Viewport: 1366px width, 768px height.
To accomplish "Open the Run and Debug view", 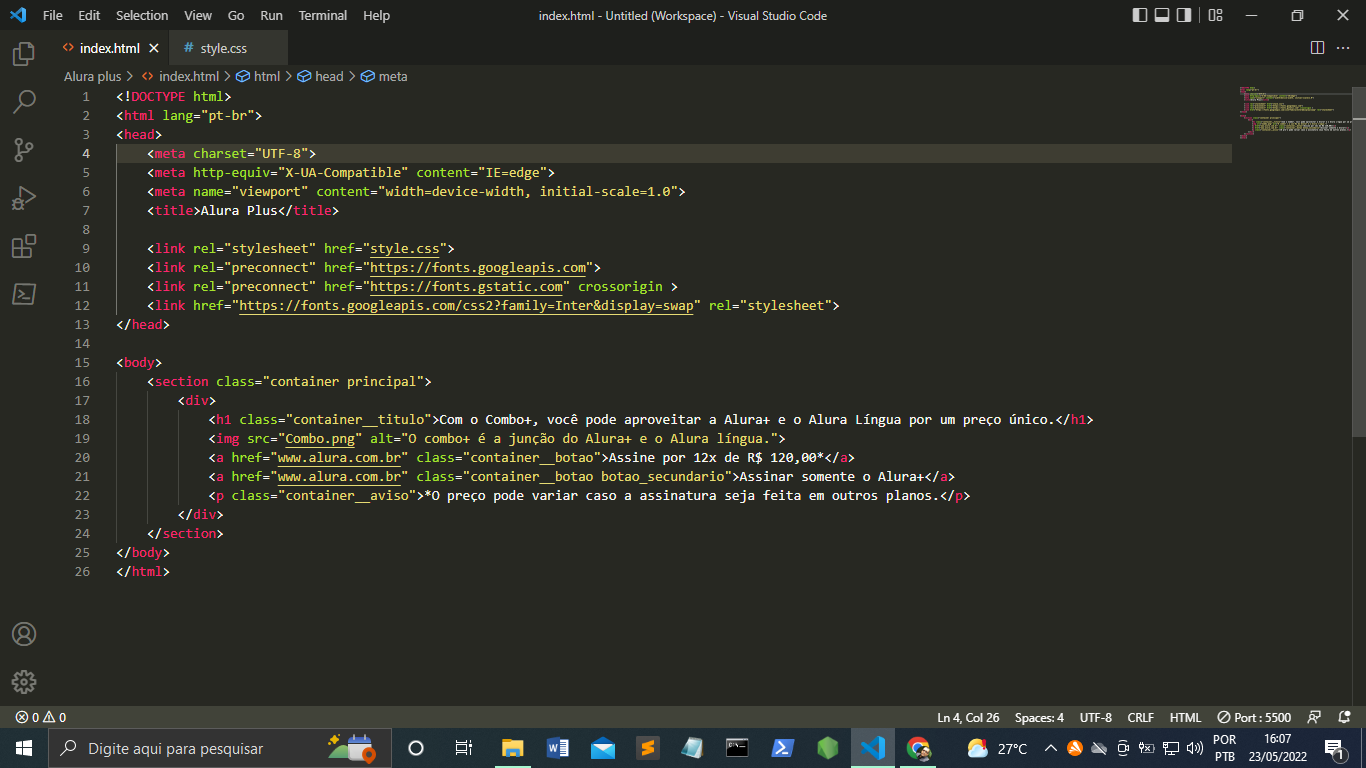I will pos(24,198).
